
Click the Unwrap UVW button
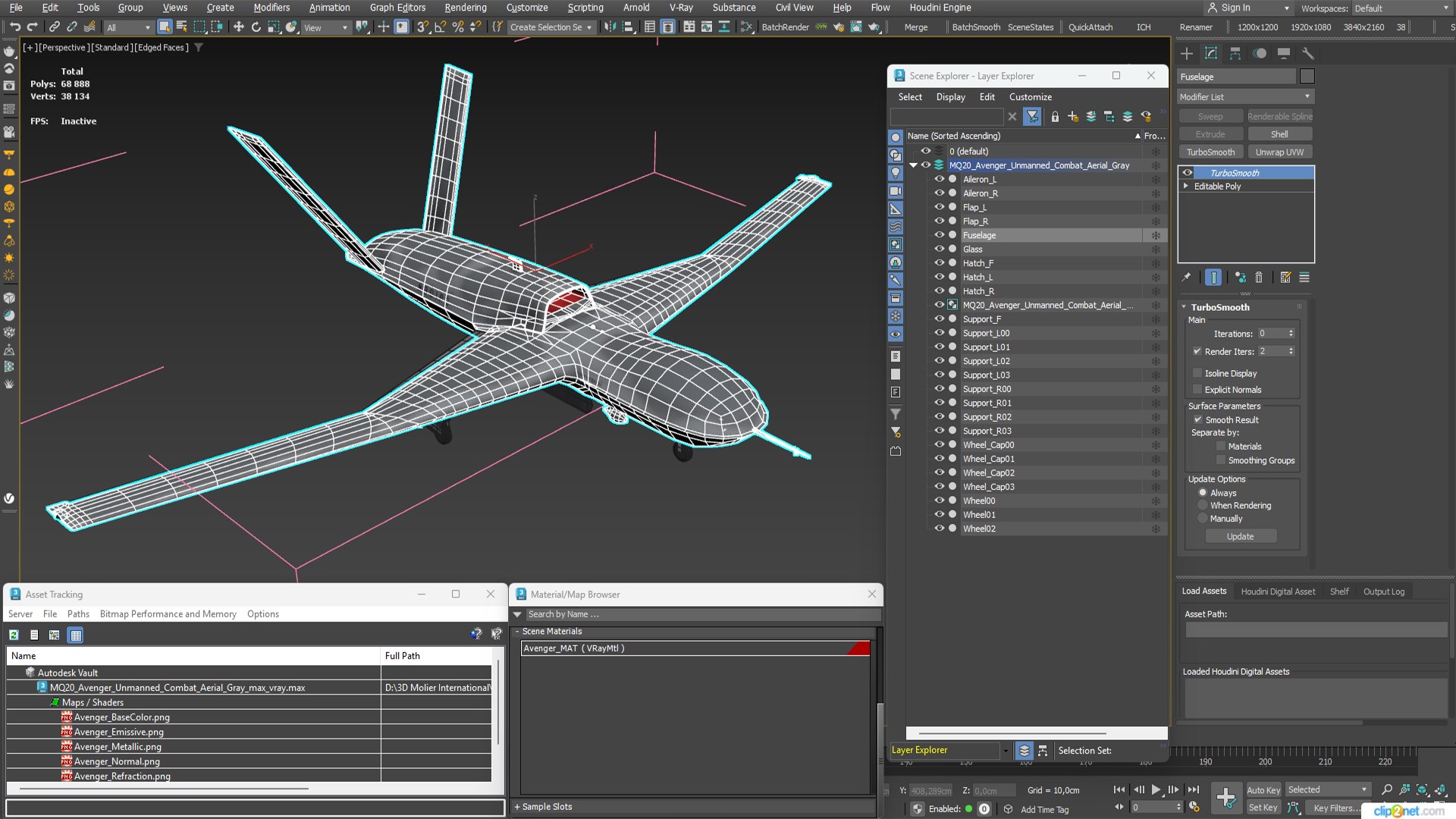(x=1279, y=152)
